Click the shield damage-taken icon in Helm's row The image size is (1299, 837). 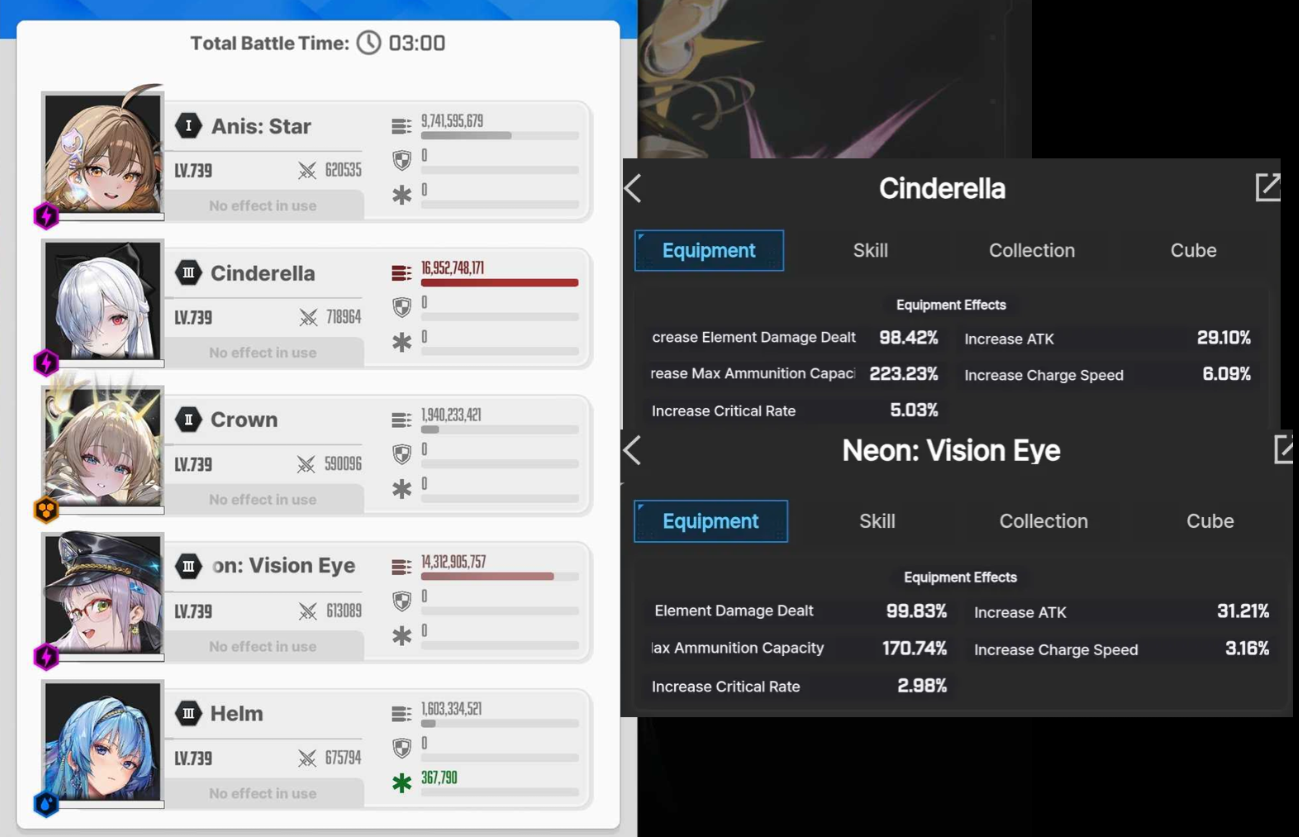point(402,748)
